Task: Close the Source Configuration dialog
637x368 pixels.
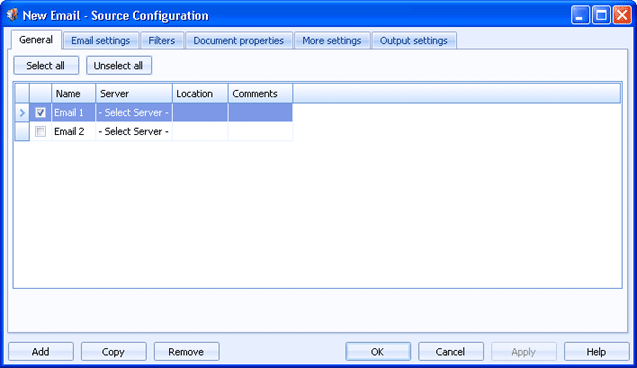Action: pos(622,15)
